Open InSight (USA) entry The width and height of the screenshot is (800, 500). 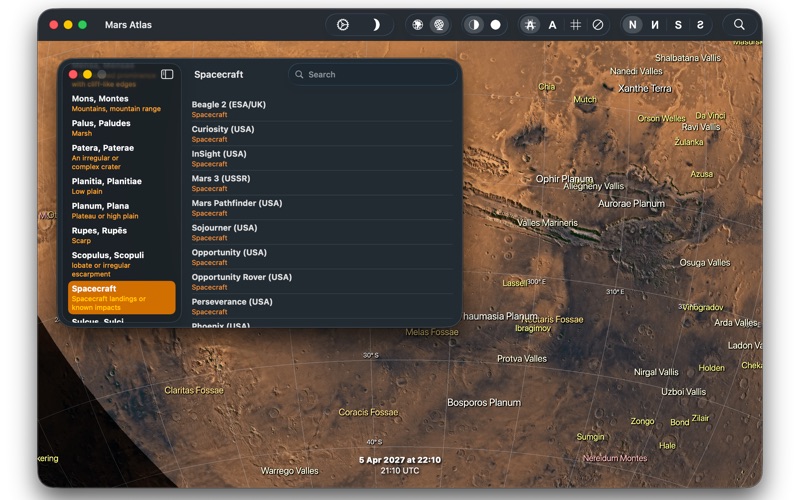(x=322, y=158)
